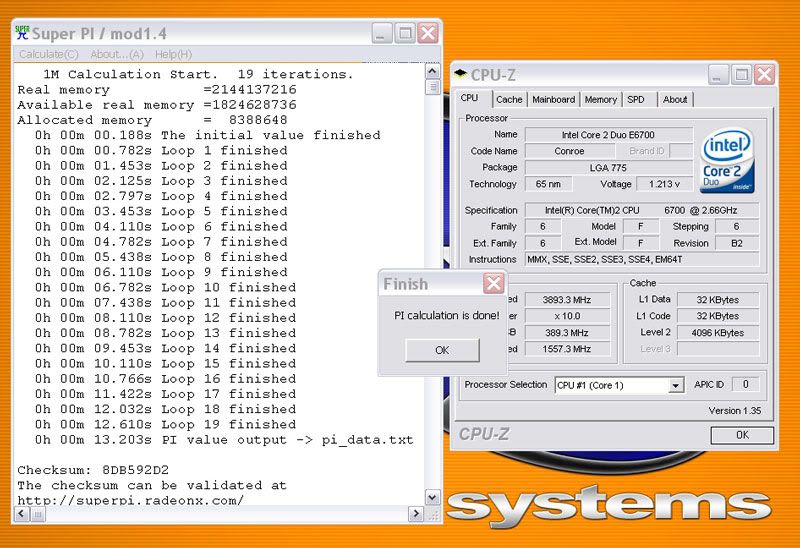Click the Package value 'LGA 775'
This screenshot has height=548, width=800.
tap(608, 167)
